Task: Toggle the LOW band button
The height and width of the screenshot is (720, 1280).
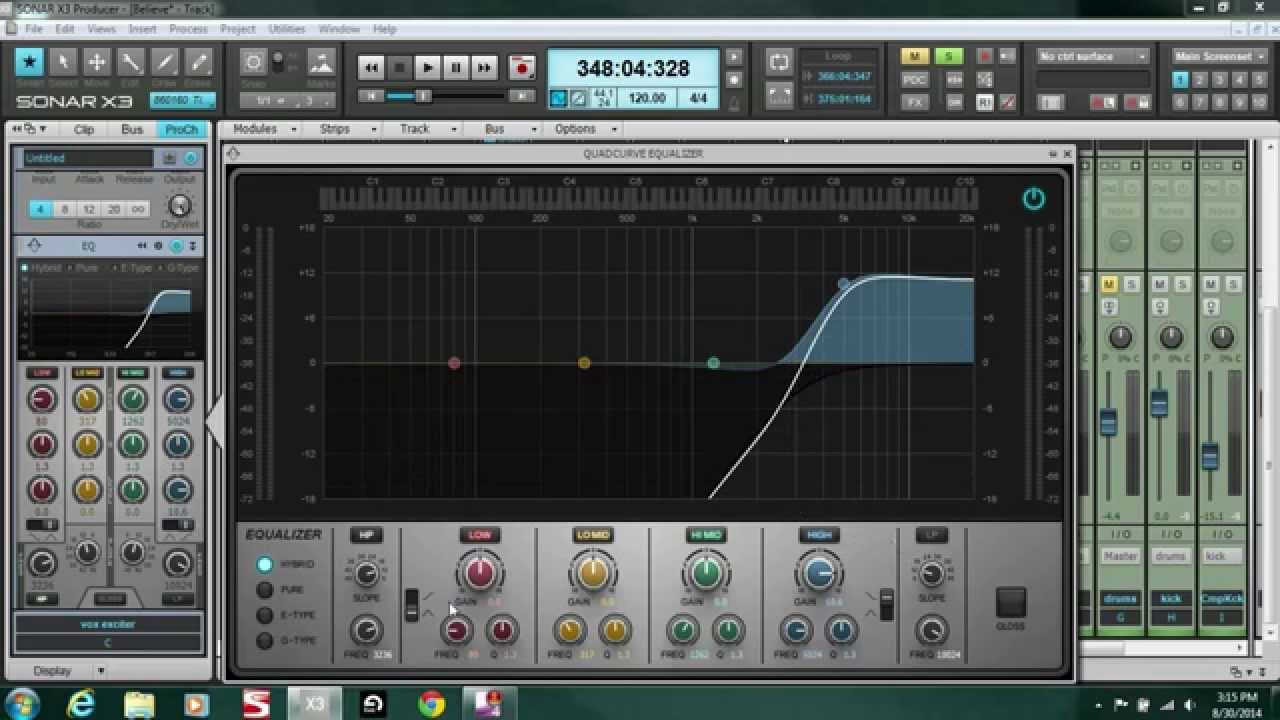Action: click(x=480, y=535)
